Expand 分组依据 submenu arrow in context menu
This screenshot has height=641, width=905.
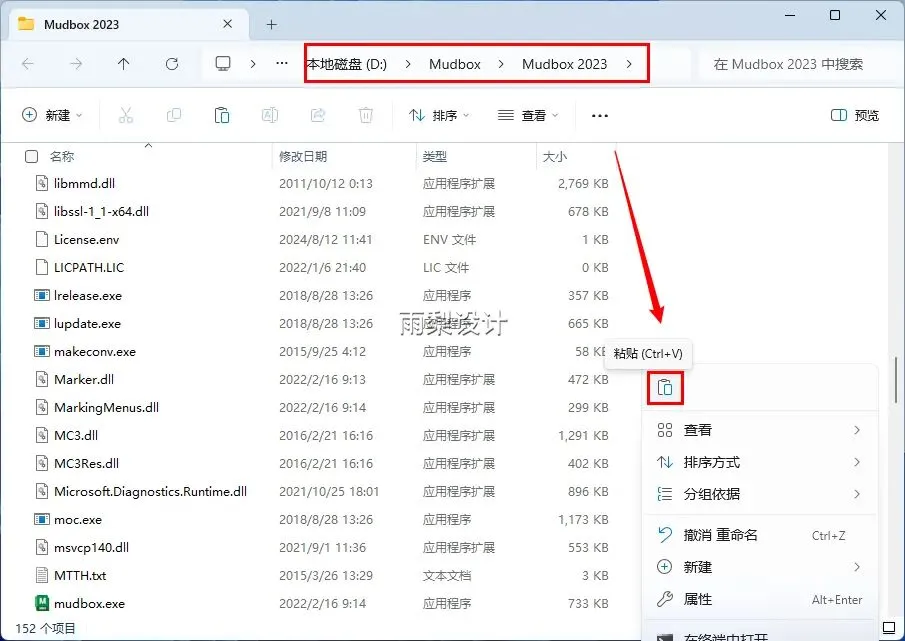point(857,494)
